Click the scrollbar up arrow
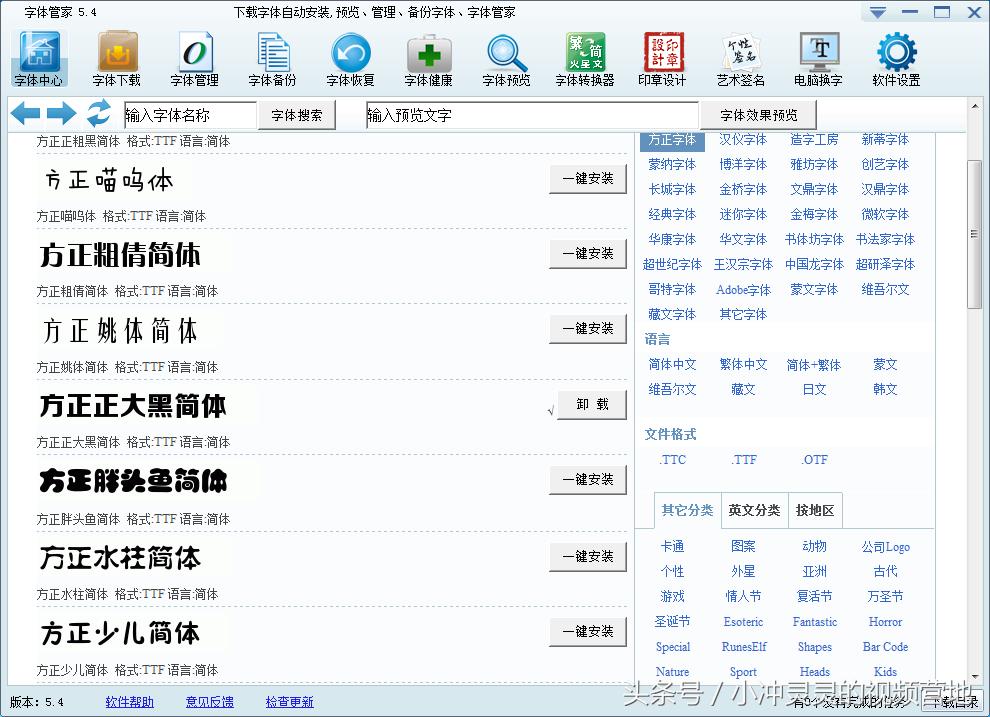Viewport: 990px width, 717px height. coord(974,106)
